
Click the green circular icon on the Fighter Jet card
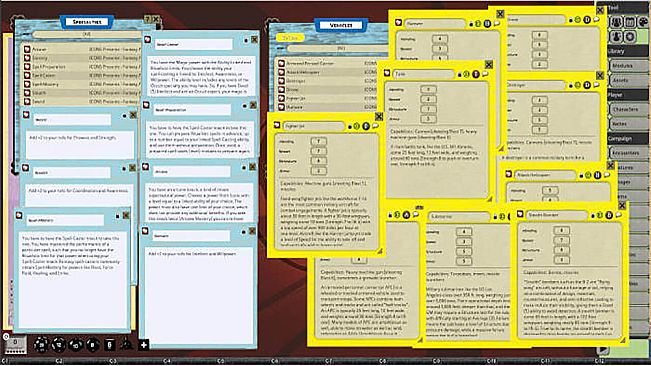356,126
